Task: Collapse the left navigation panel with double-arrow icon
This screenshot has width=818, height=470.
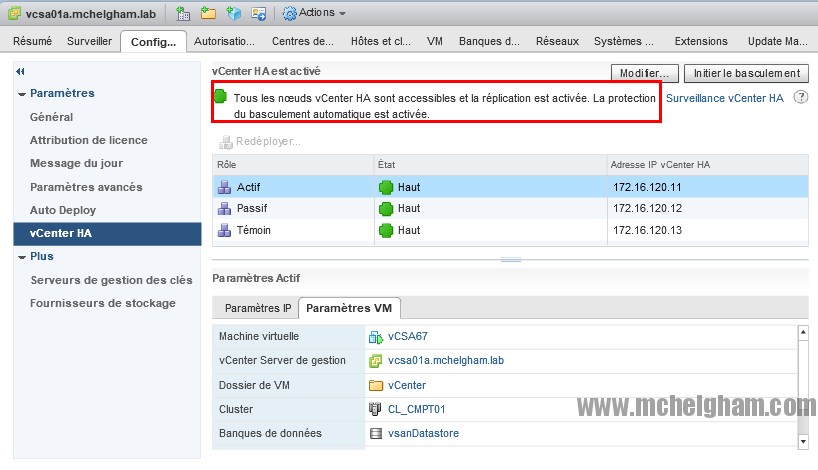Action: (20, 71)
